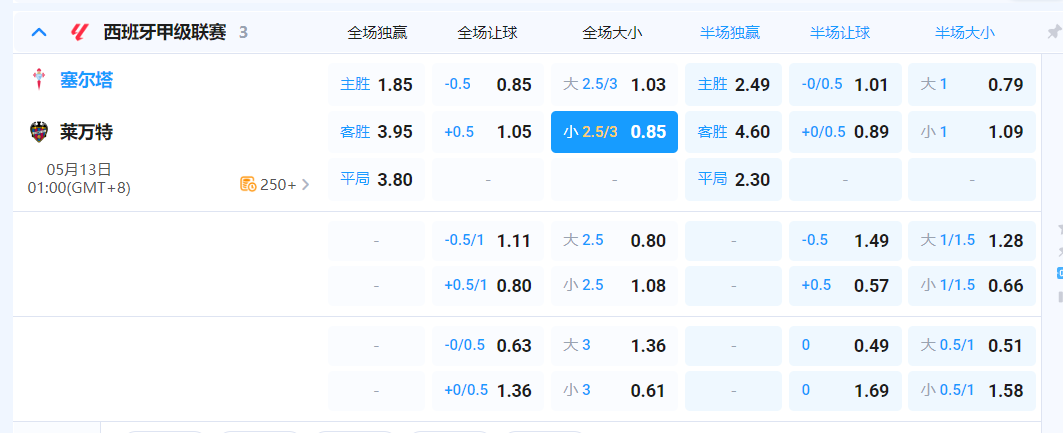This screenshot has width=1063, height=433.
Task: Click the match count 3 badge
Action: 243,33
